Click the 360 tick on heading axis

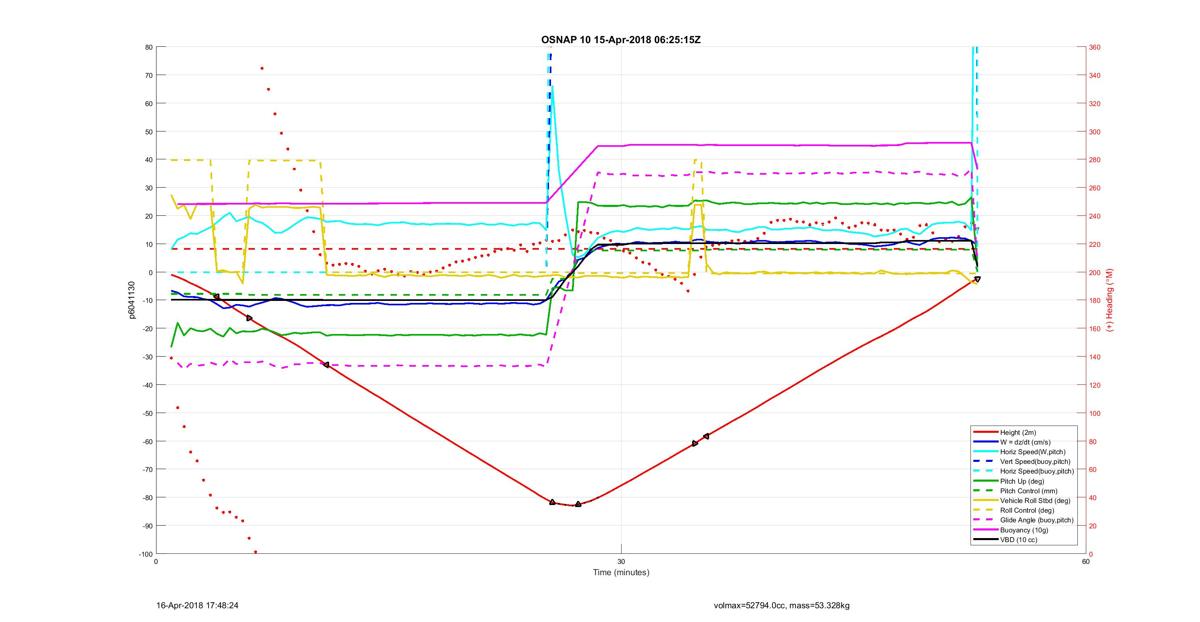(x=1094, y=47)
